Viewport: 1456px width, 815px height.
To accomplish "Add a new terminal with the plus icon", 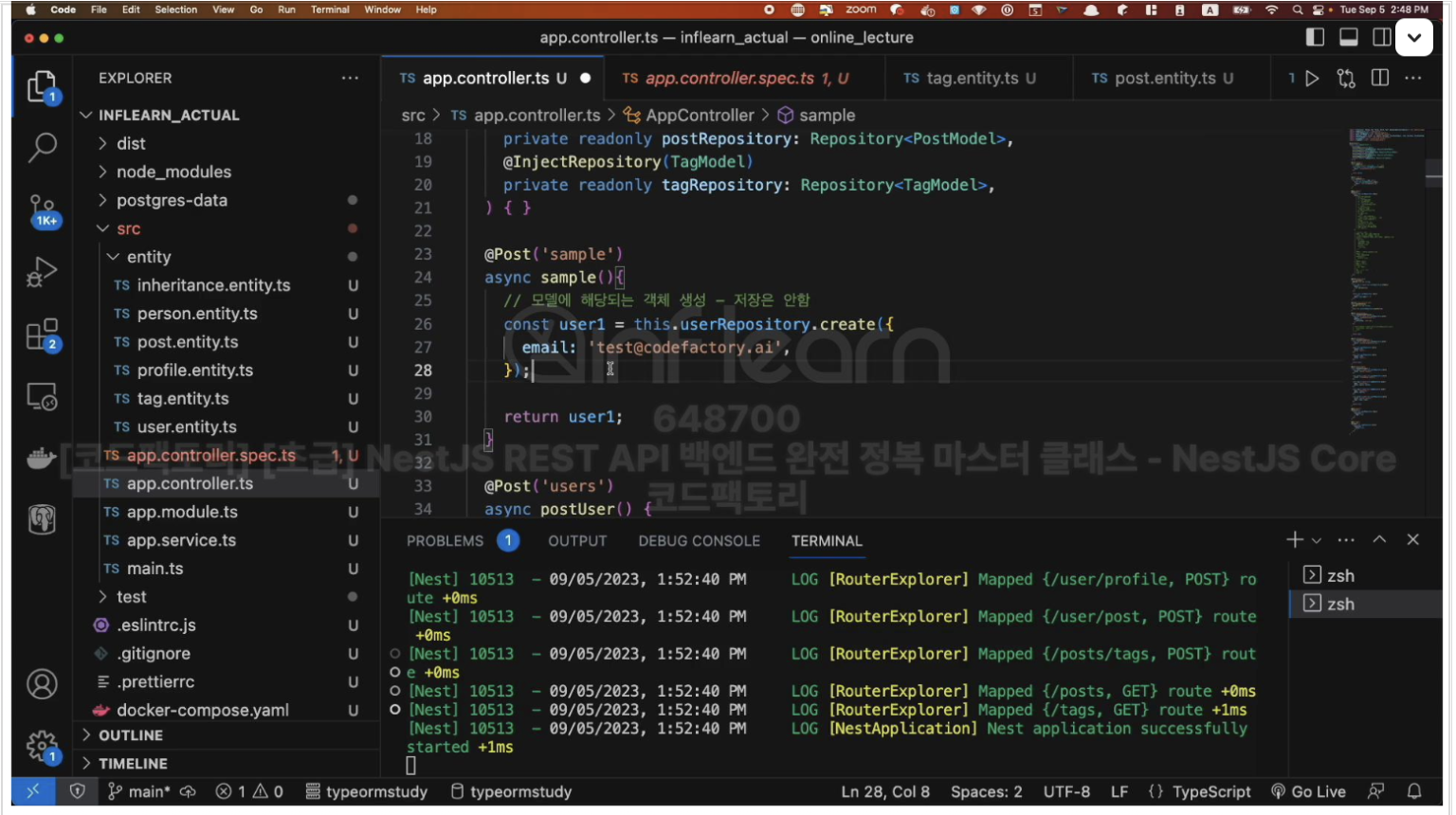I will tap(1294, 540).
